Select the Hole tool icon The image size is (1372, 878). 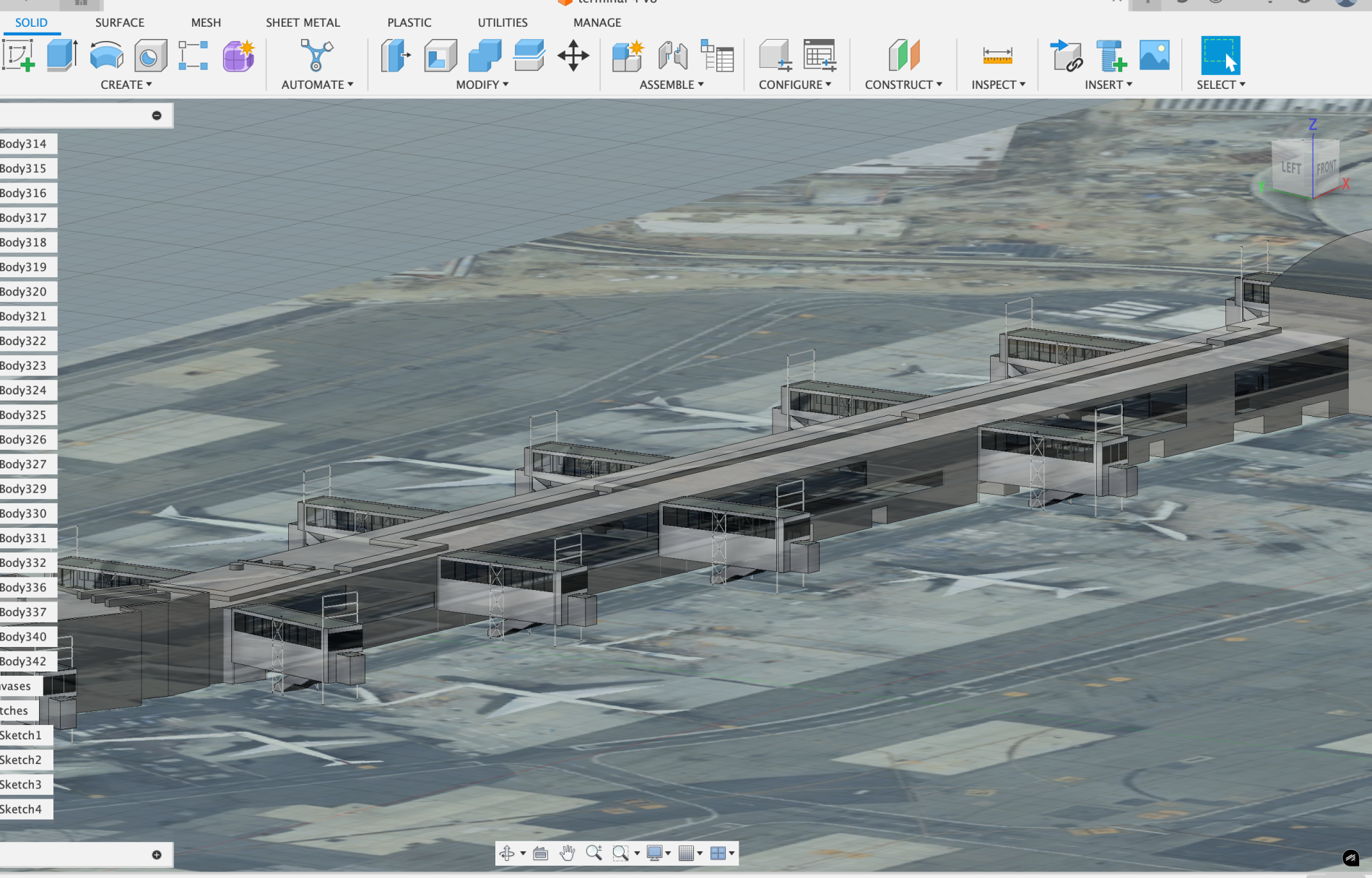(150, 56)
